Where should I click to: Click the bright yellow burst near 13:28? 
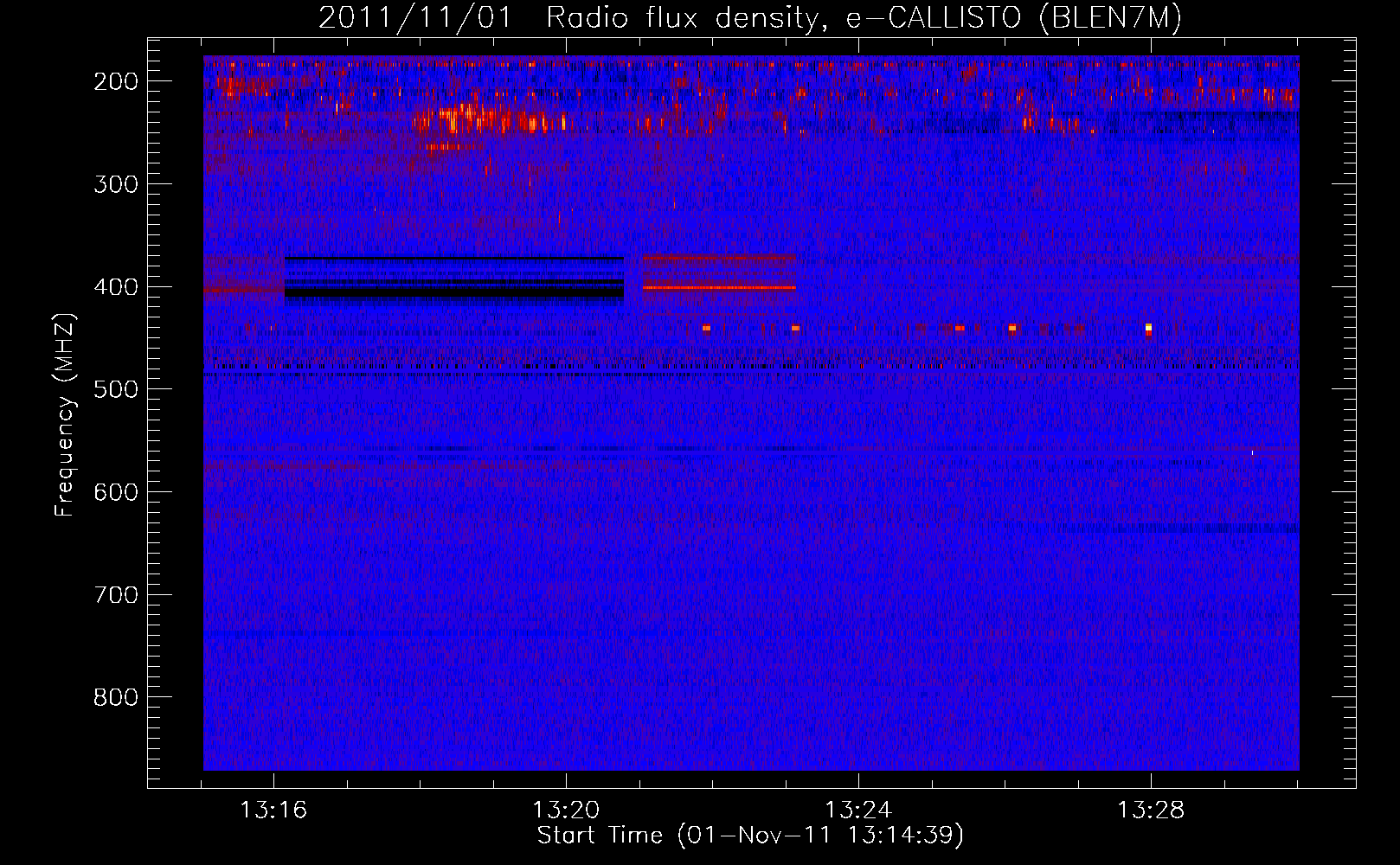[1148, 328]
